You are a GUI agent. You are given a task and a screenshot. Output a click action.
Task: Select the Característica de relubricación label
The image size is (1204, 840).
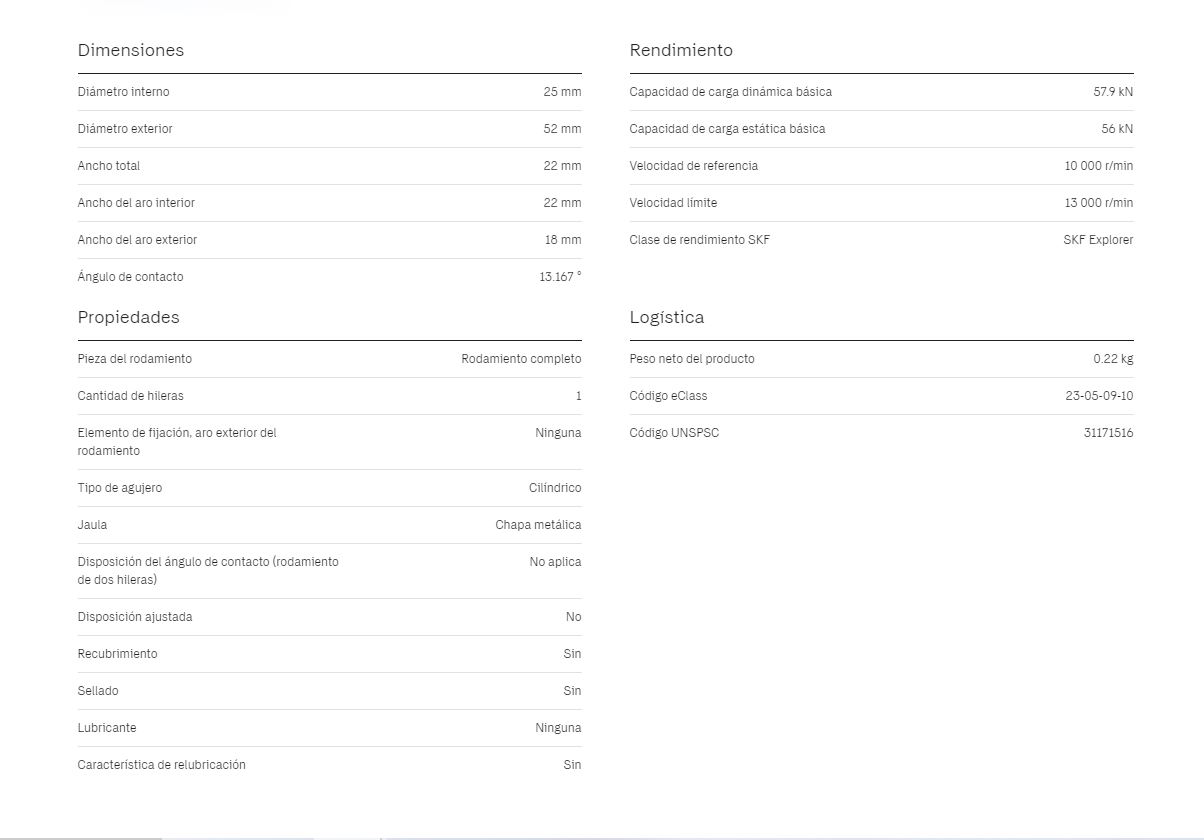pos(162,765)
